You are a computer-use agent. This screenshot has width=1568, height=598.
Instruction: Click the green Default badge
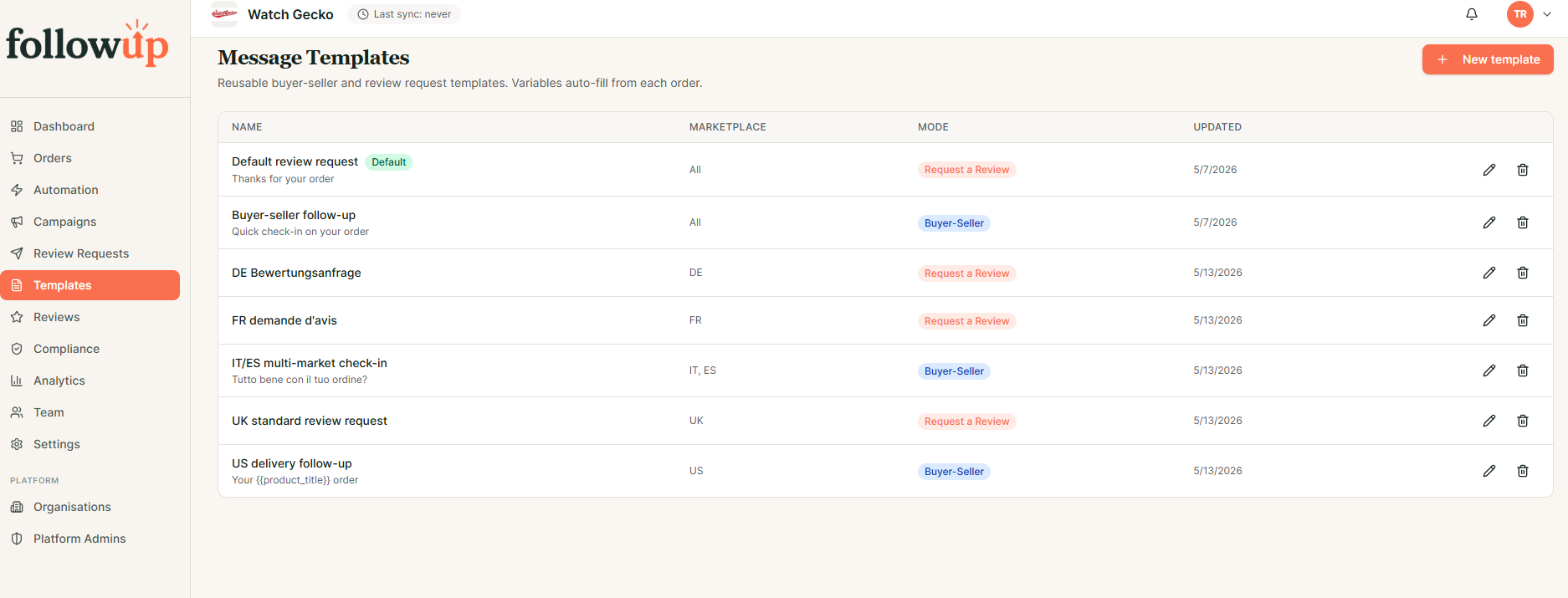389,162
